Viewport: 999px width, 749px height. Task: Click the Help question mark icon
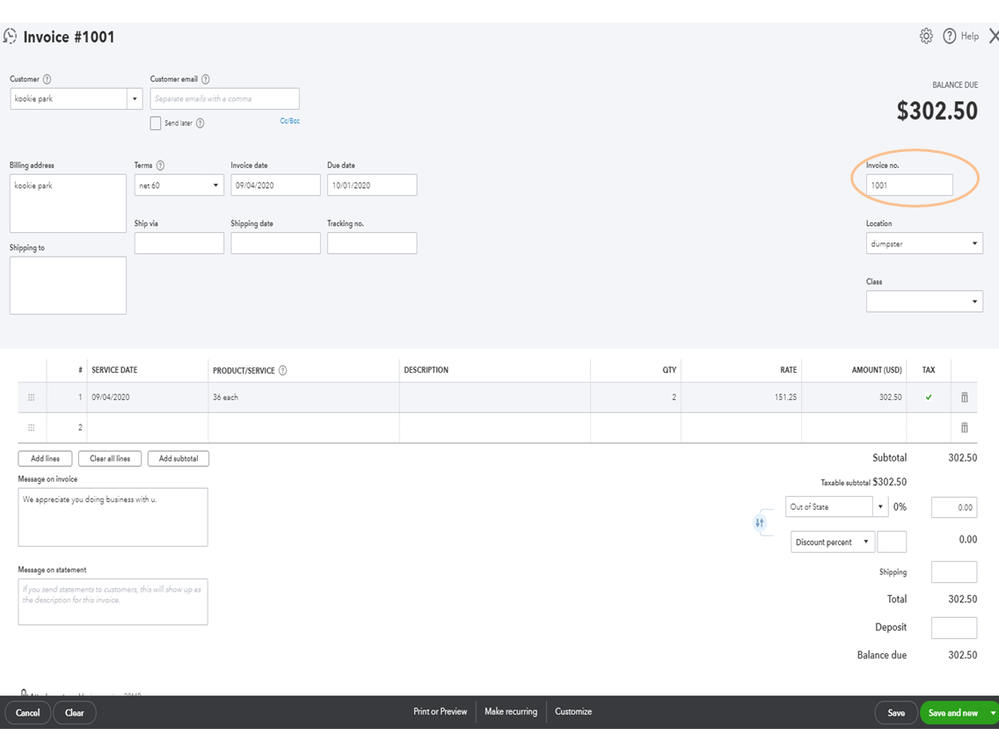point(950,36)
